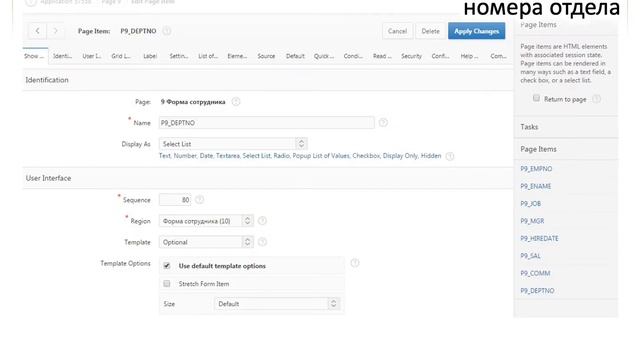Enable Stretch Form Item checkbox

click(x=167, y=283)
